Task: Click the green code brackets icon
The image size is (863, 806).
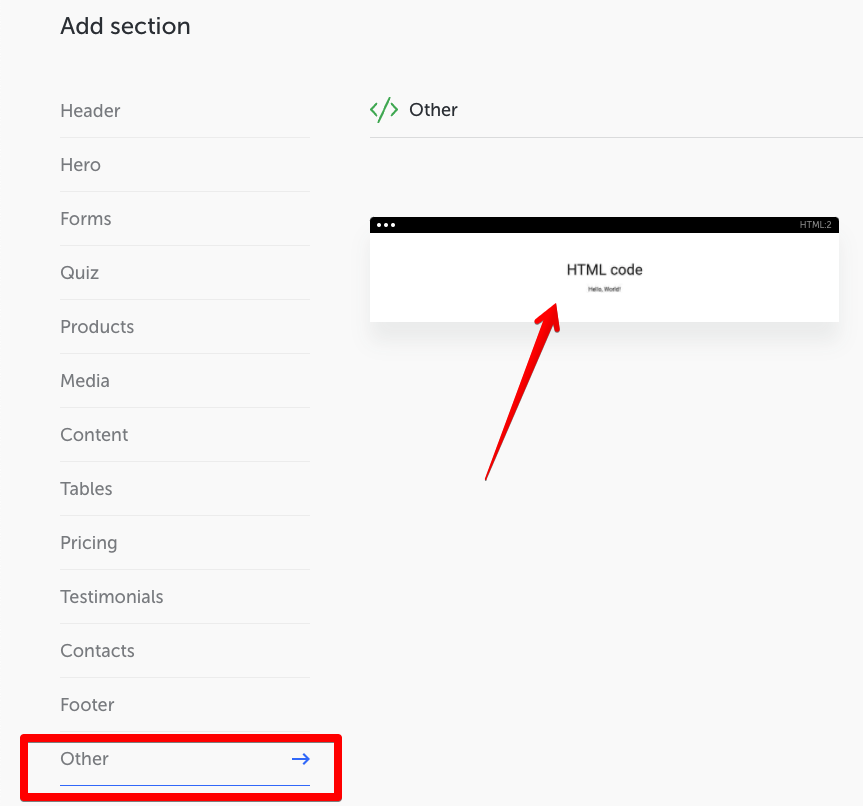Action: pyautogui.click(x=384, y=110)
